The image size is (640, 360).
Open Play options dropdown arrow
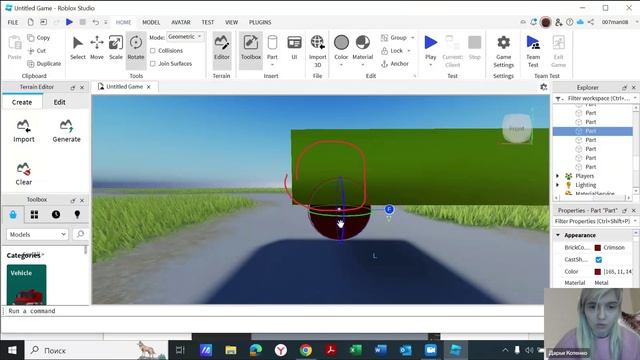click(431, 64)
